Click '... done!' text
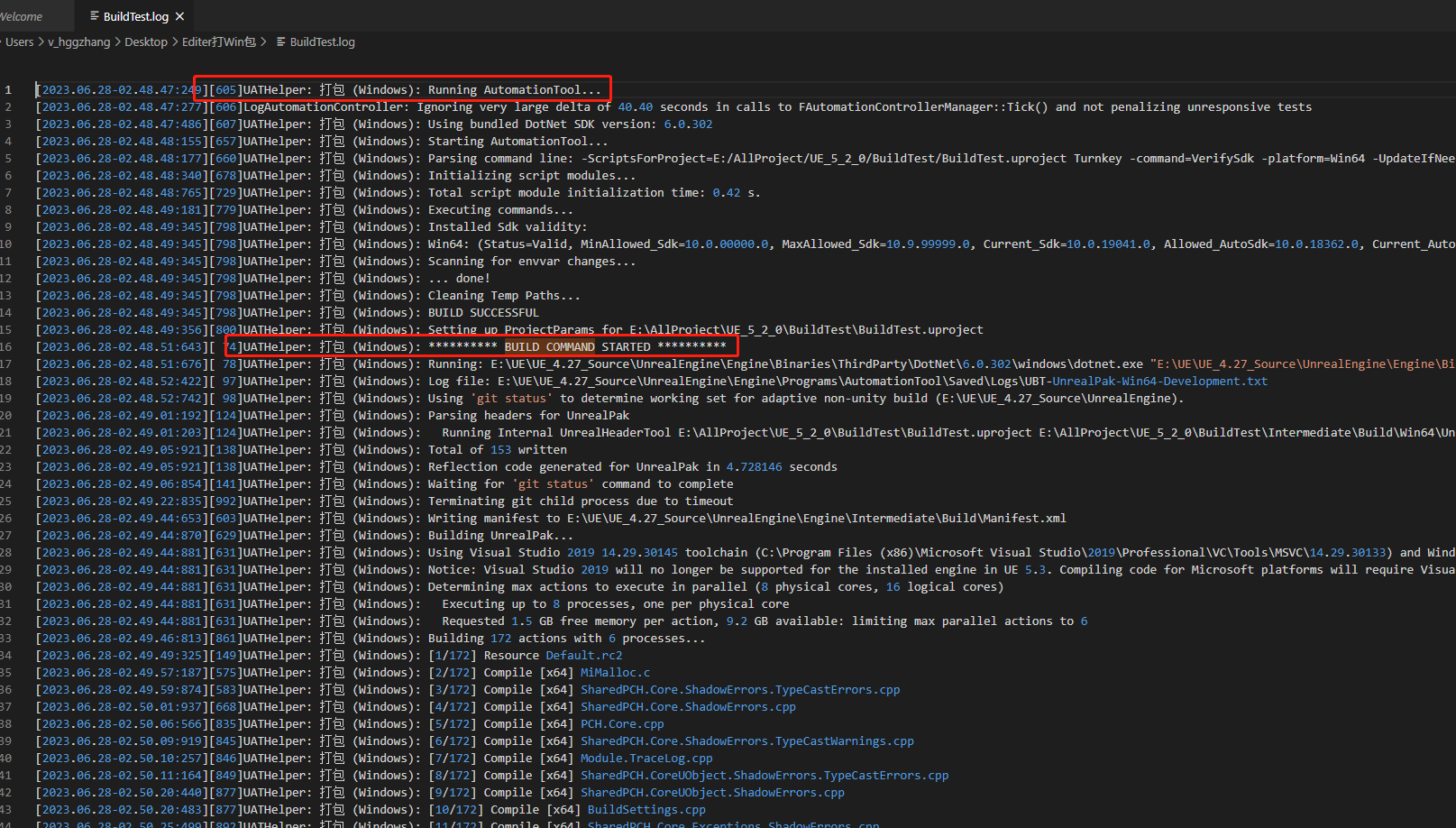The width and height of the screenshot is (1456, 828). [x=459, y=279]
